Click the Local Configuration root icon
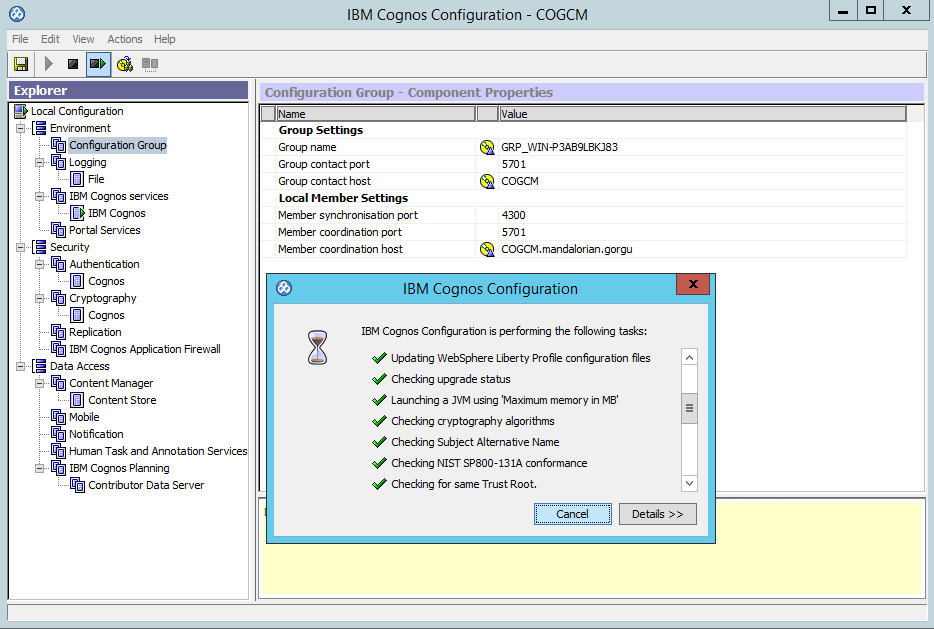This screenshot has width=934, height=629. click(x=21, y=111)
